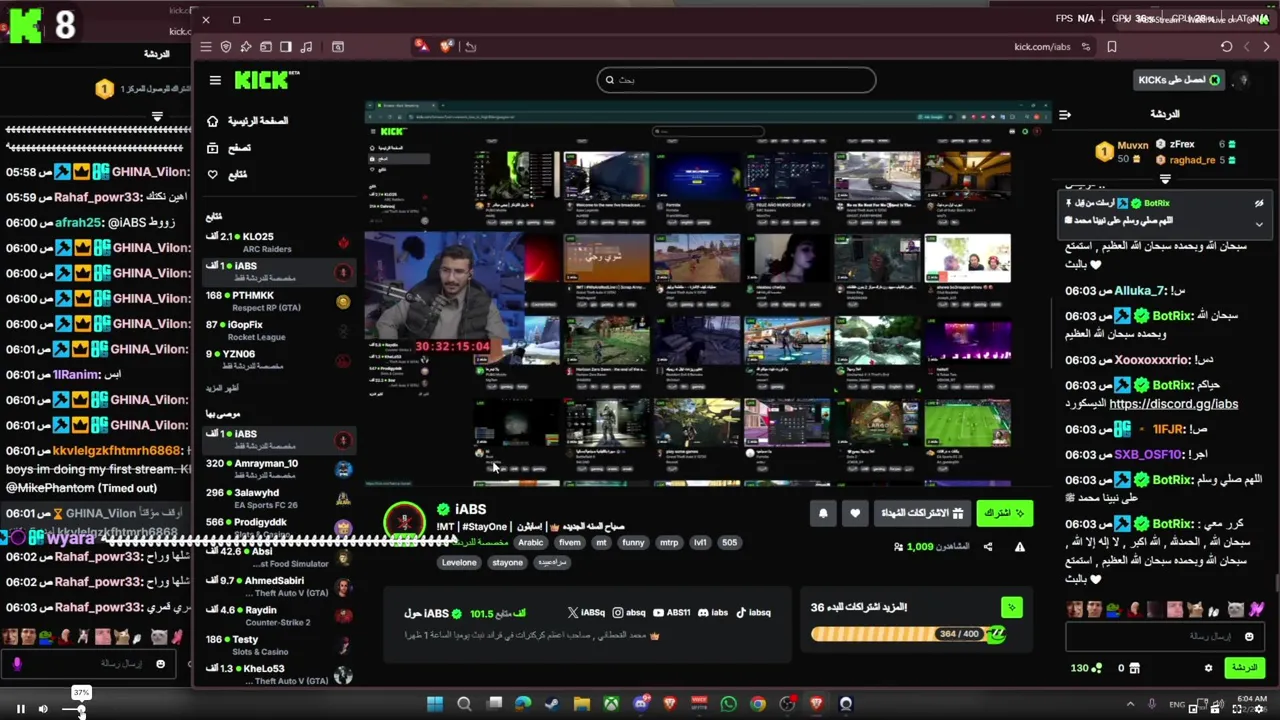The width and height of the screenshot is (1280, 720).
Task: Select the stayone tag
Action: click(x=507, y=562)
